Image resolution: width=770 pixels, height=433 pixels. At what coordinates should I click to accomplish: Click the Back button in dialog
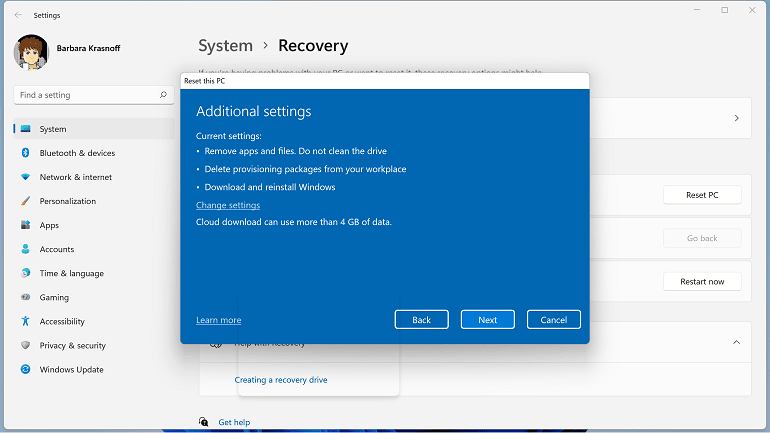pyautogui.click(x=421, y=320)
